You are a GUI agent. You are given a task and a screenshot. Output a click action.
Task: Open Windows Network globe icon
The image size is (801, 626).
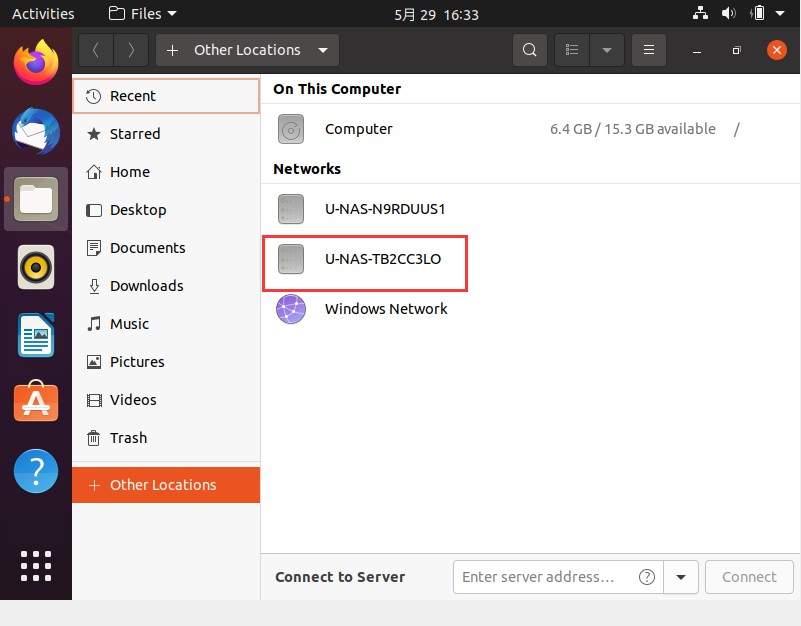coord(291,309)
